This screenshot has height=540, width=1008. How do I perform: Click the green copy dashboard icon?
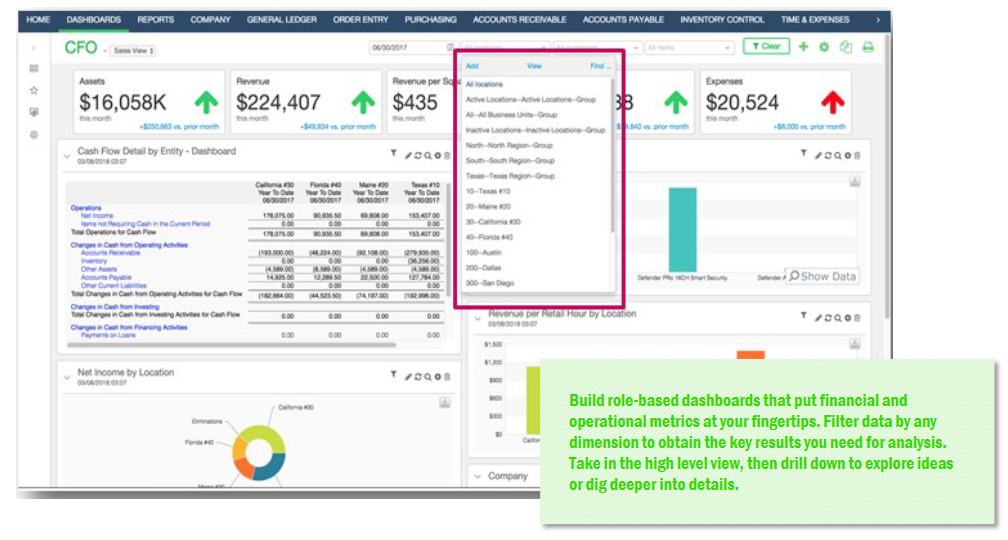pyautogui.click(x=846, y=47)
